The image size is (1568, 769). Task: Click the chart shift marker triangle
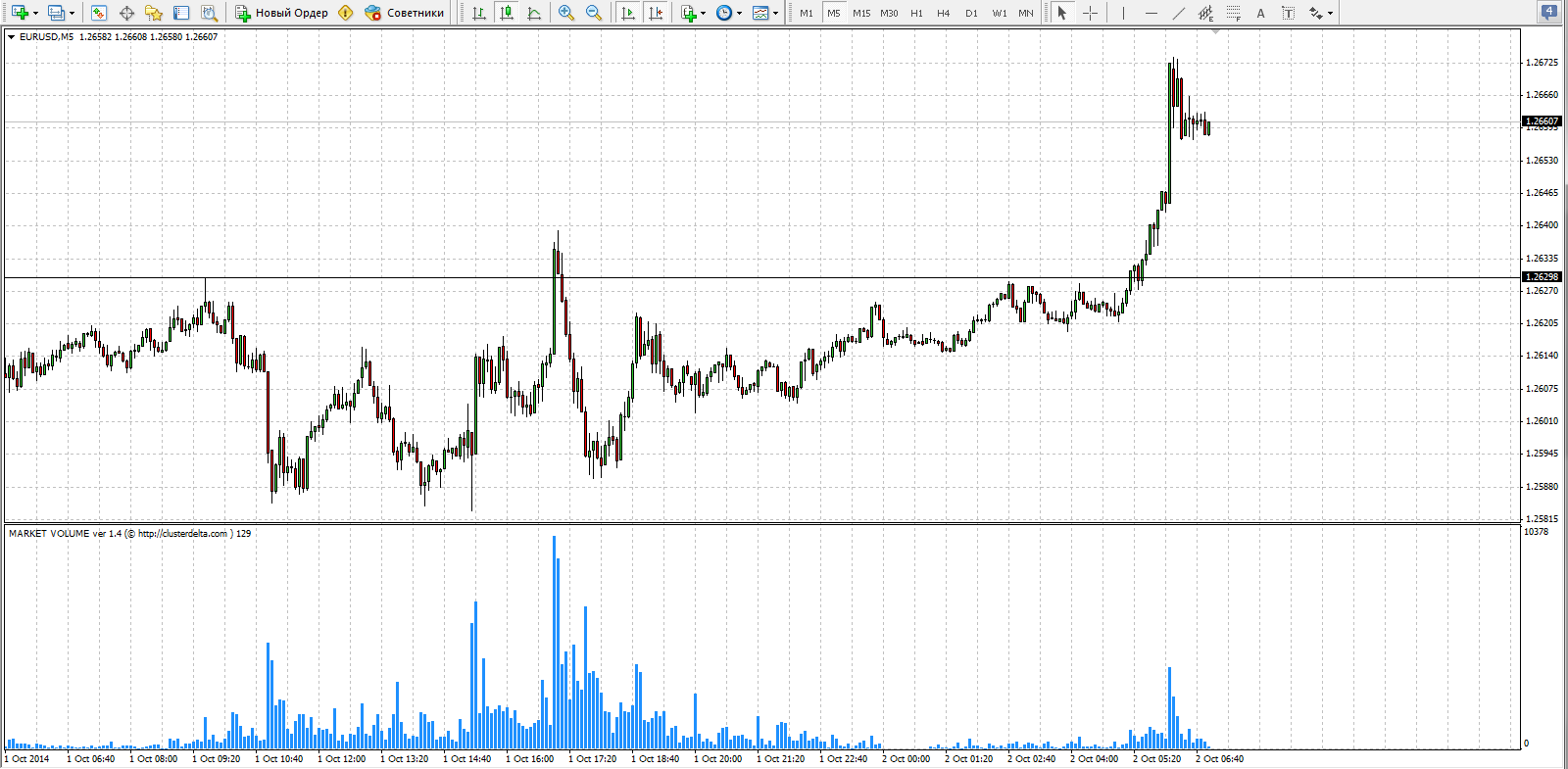pos(1215,32)
